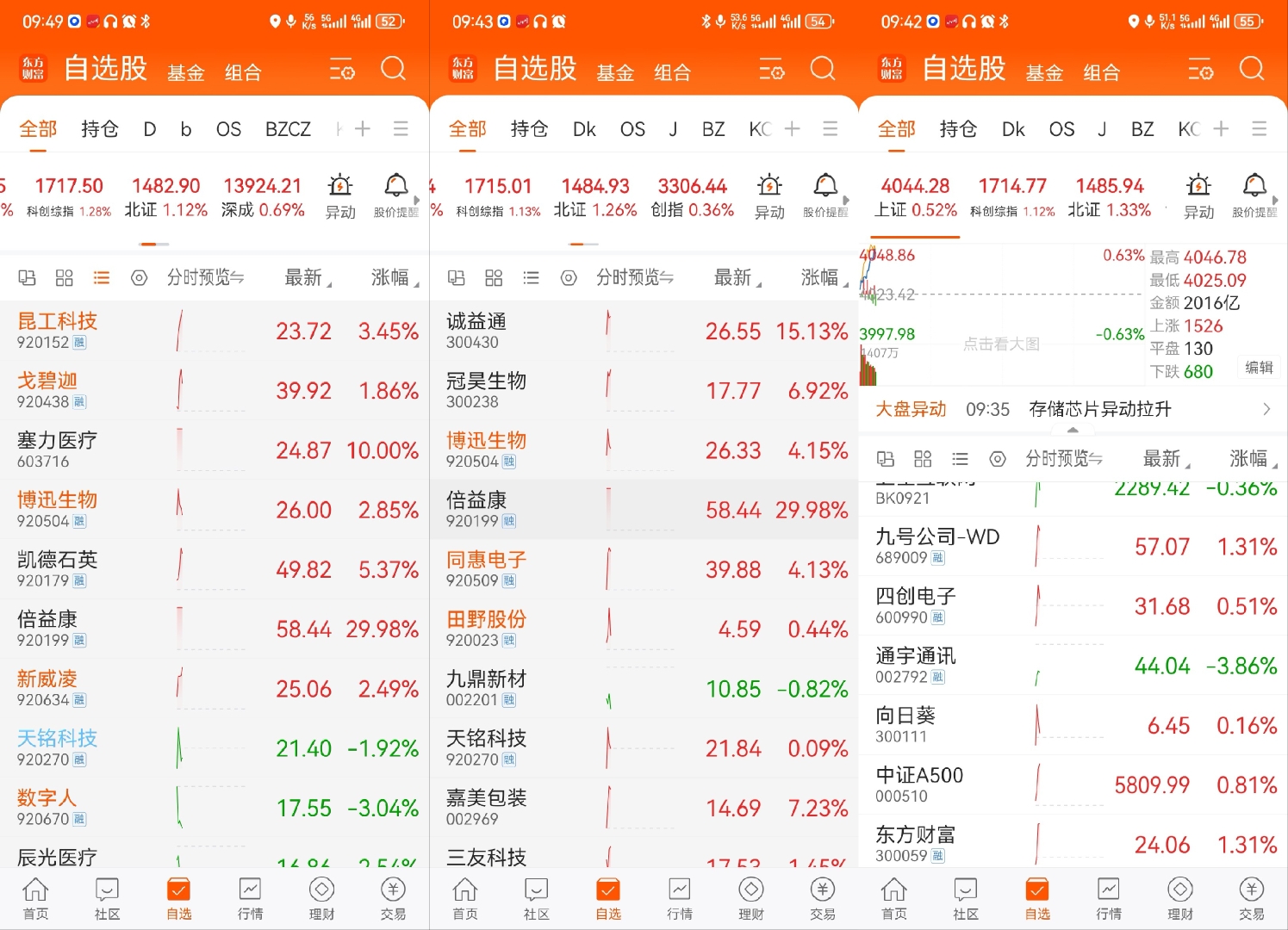
Task: Open search on the right screen
Action: [x=1252, y=69]
